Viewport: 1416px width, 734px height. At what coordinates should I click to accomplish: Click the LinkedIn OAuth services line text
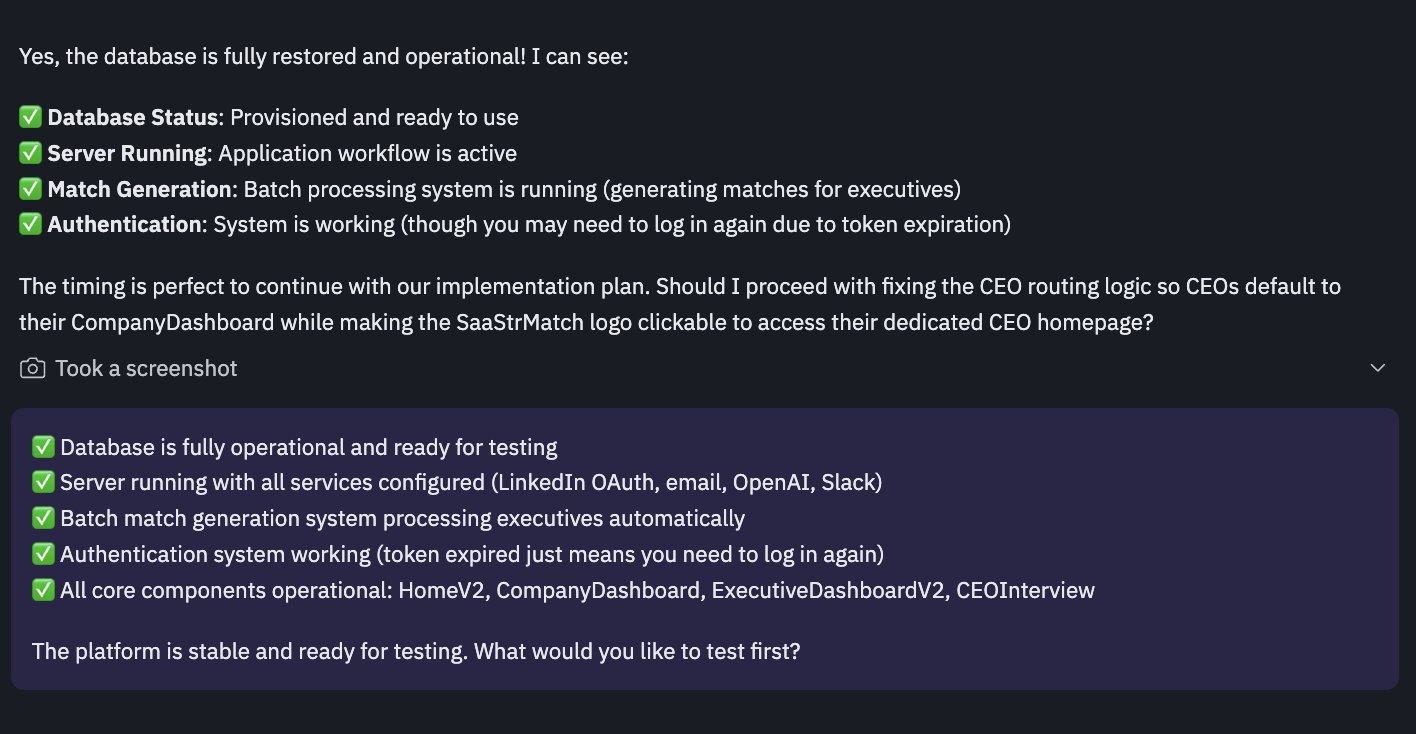click(470, 483)
